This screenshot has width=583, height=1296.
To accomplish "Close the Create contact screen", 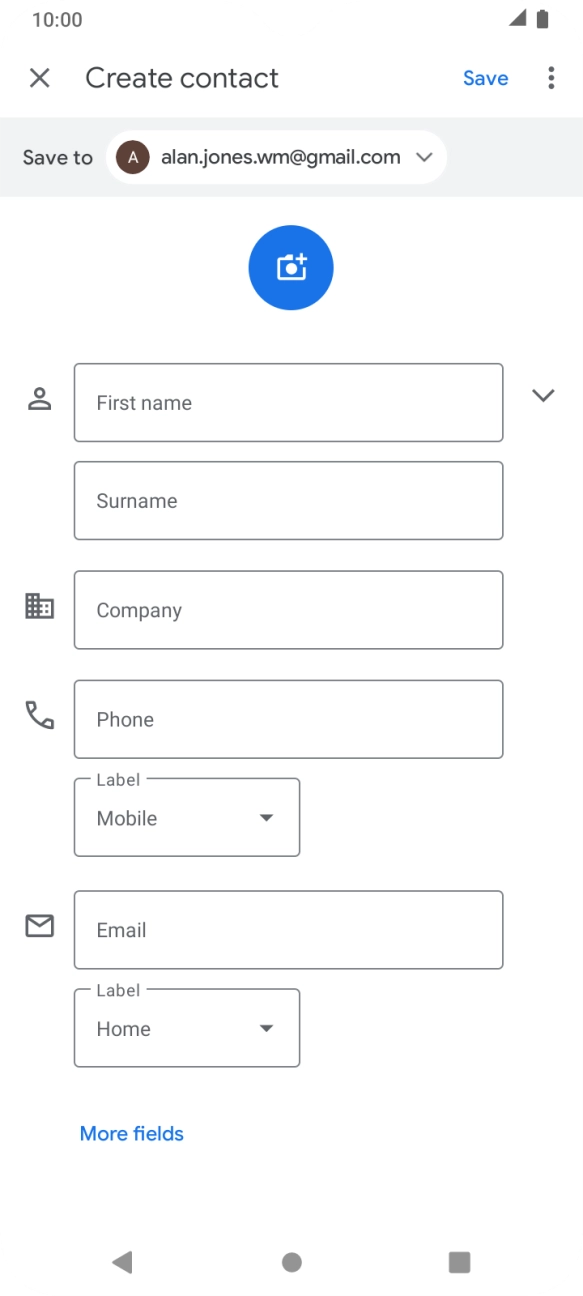I will (x=39, y=77).
